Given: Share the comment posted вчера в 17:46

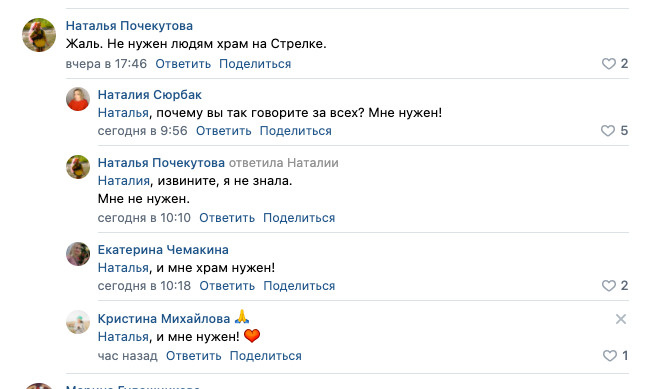Looking at the screenshot, I should coord(255,64).
